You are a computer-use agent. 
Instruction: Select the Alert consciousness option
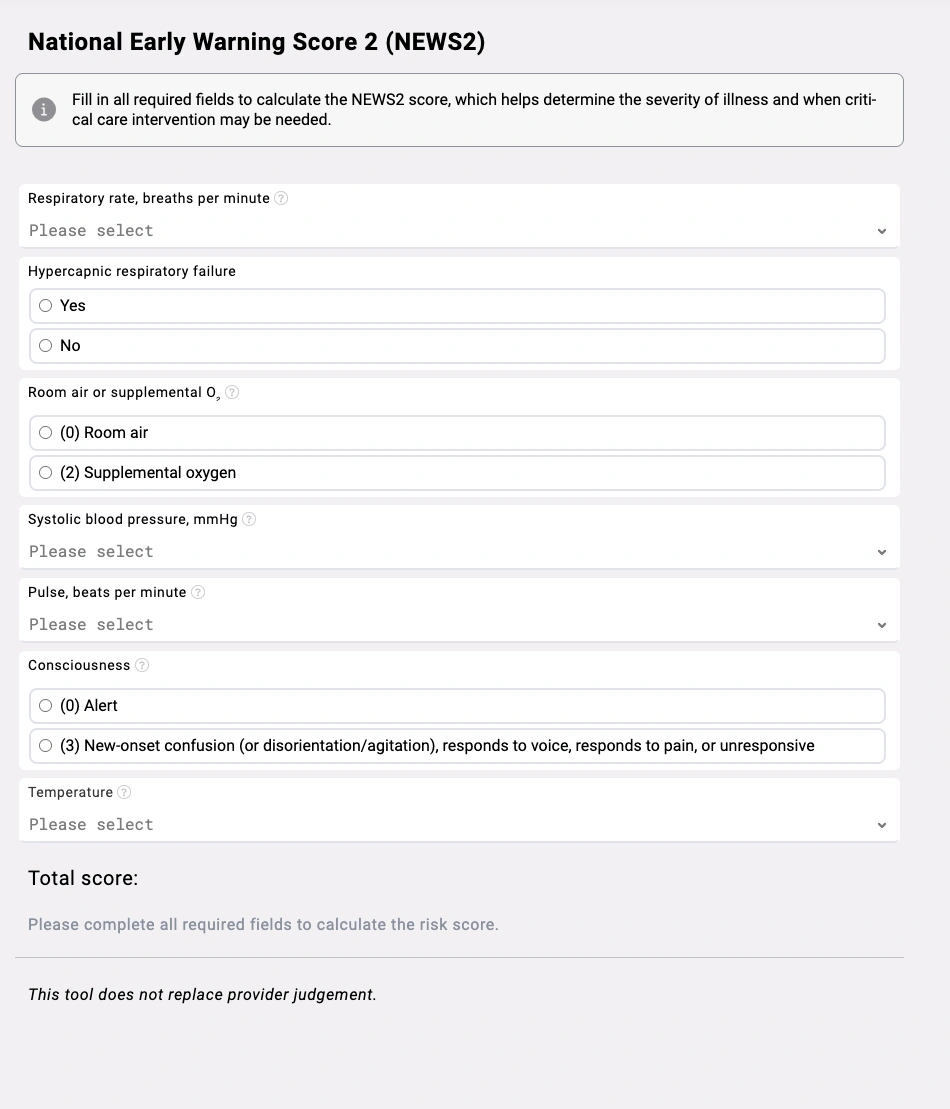[x=46, y=706]
